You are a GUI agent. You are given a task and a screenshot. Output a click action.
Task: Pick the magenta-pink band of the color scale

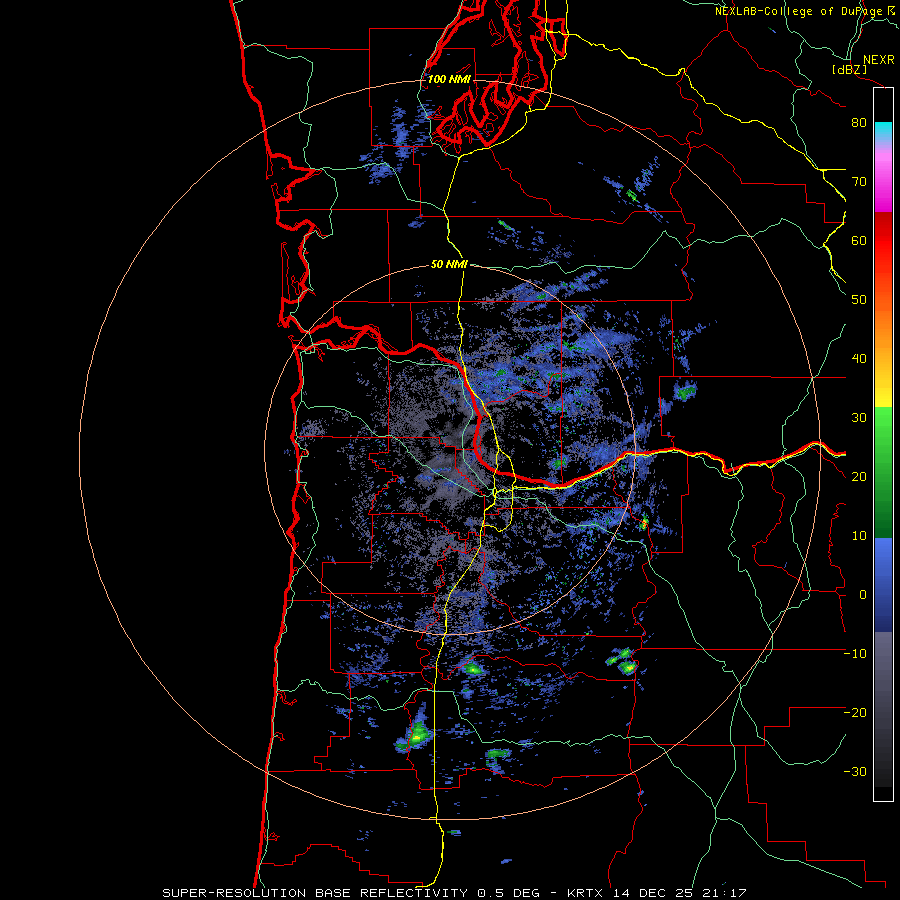tap(883, 178)
